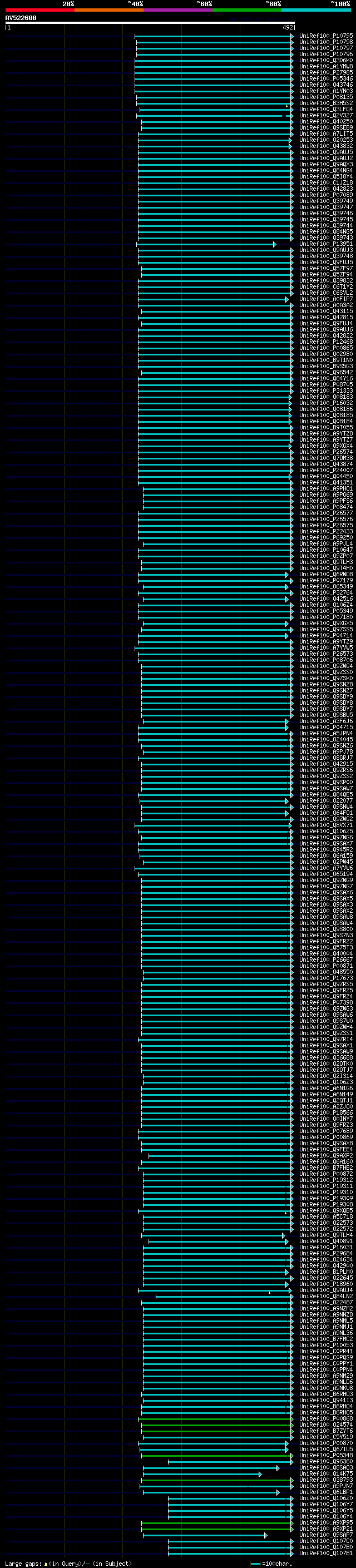Select the UniRef100_A1YMW8 label
The image size is (356, 1568).
point(326,66)
